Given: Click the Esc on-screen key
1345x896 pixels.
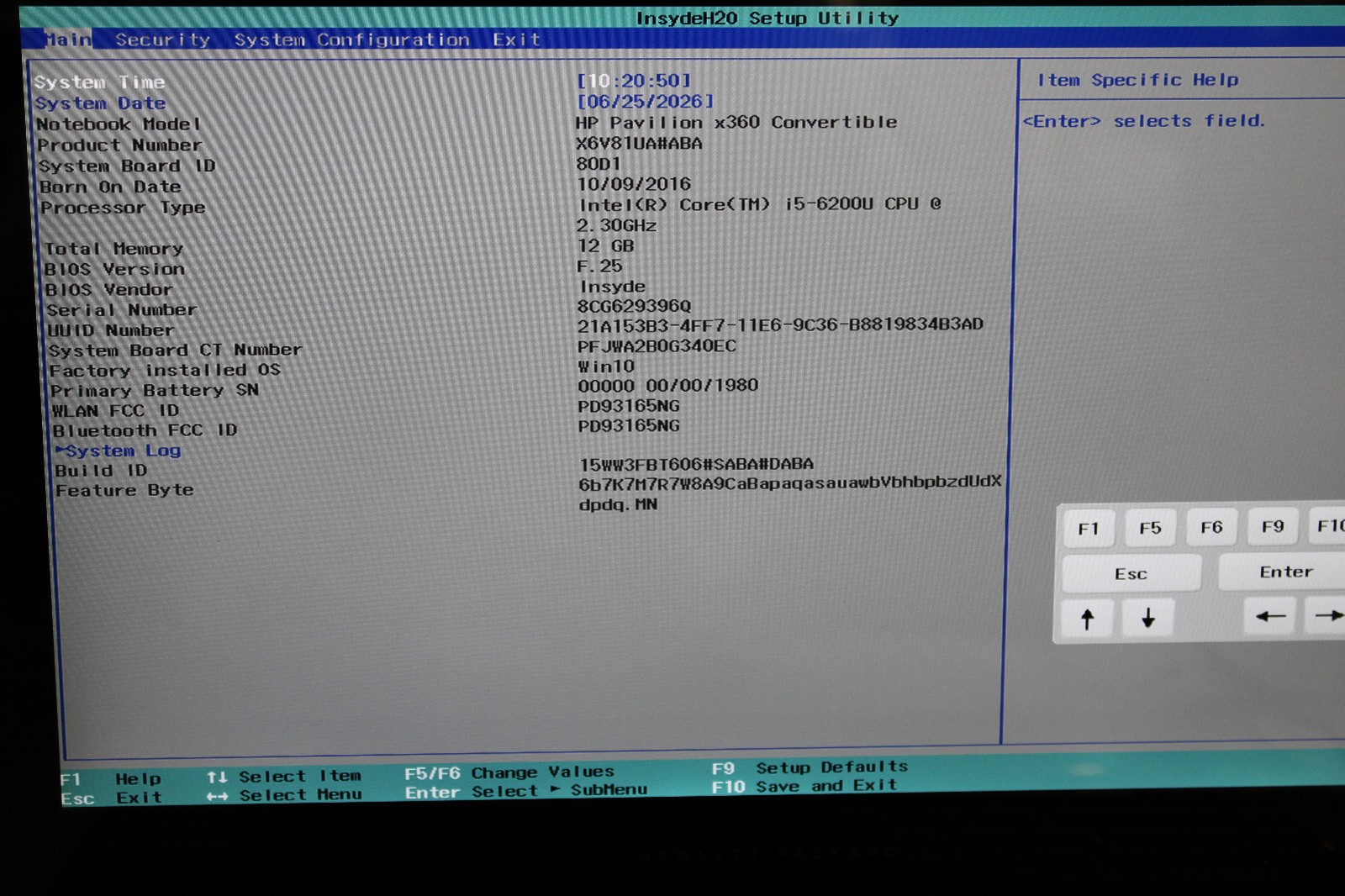Looking at the screenshot, I should click(x=1131, y=574).
